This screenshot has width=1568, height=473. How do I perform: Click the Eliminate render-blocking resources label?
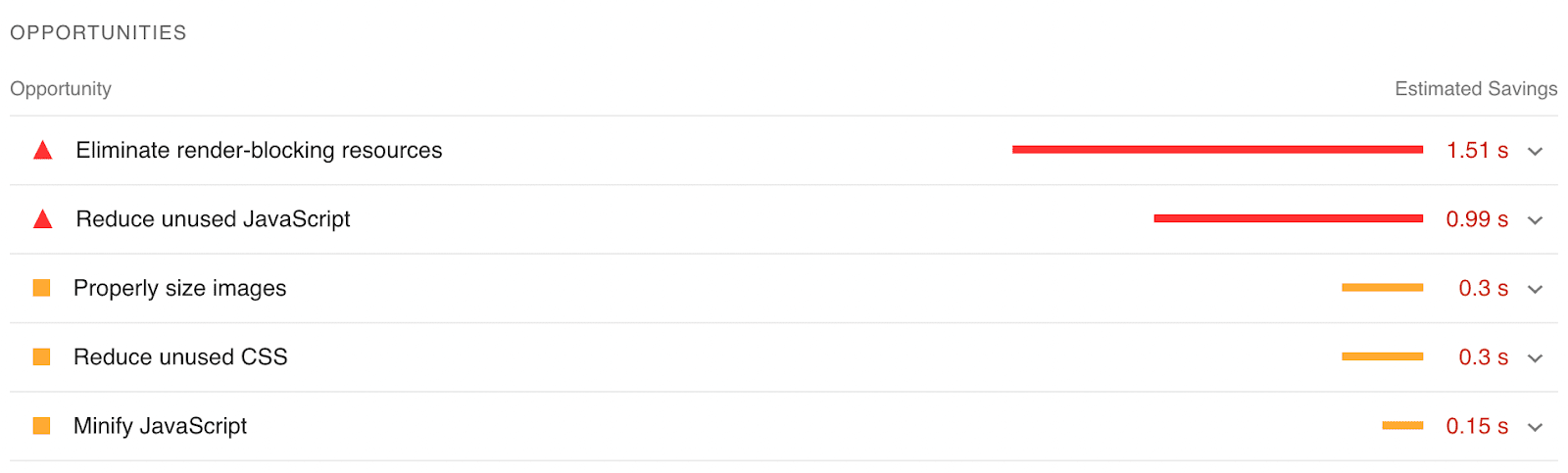point(259,150)
